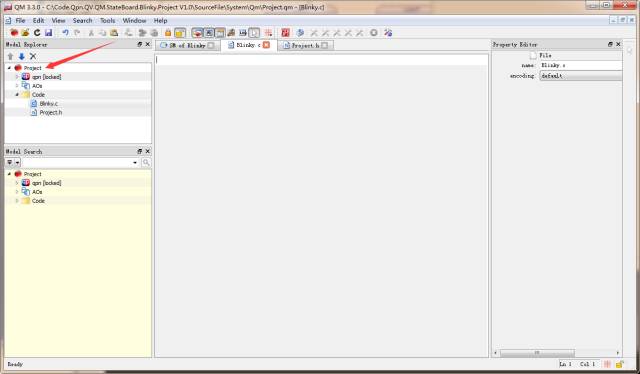
Task: Close the Model Search panel
Action: click(148, 151)
